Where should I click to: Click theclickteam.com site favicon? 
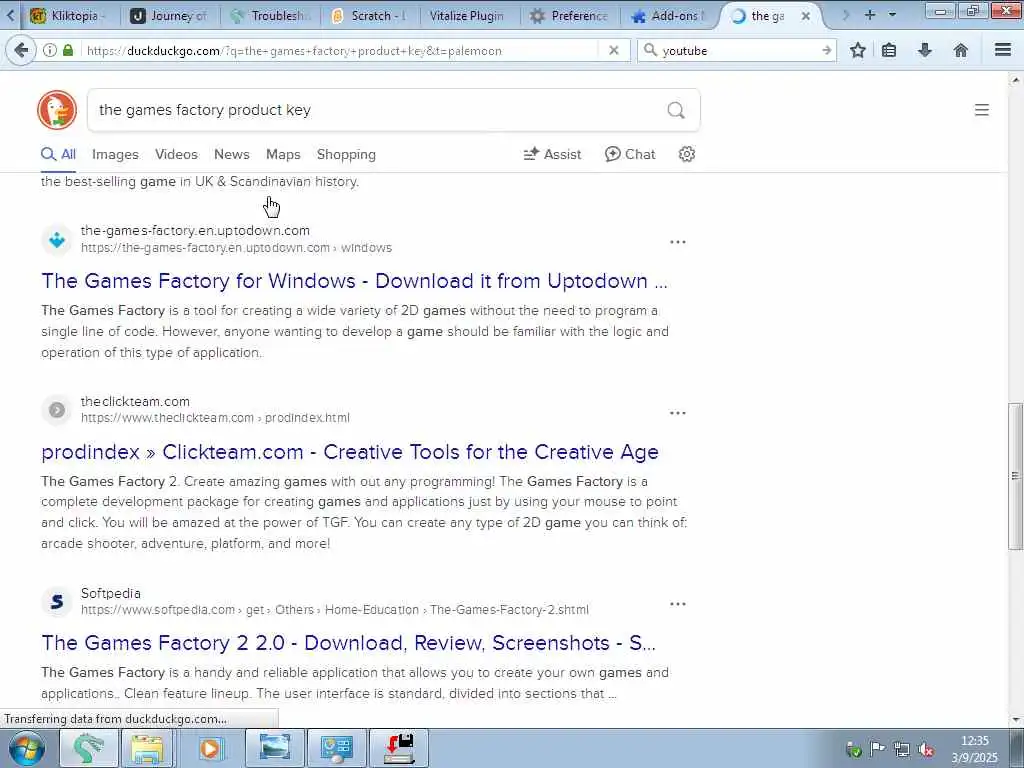click(57, 410)
